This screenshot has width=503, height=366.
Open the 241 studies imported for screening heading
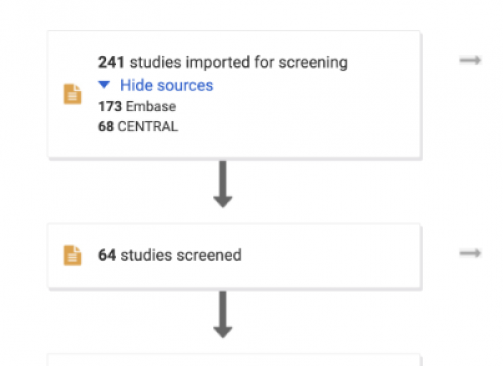click(223, 62)
